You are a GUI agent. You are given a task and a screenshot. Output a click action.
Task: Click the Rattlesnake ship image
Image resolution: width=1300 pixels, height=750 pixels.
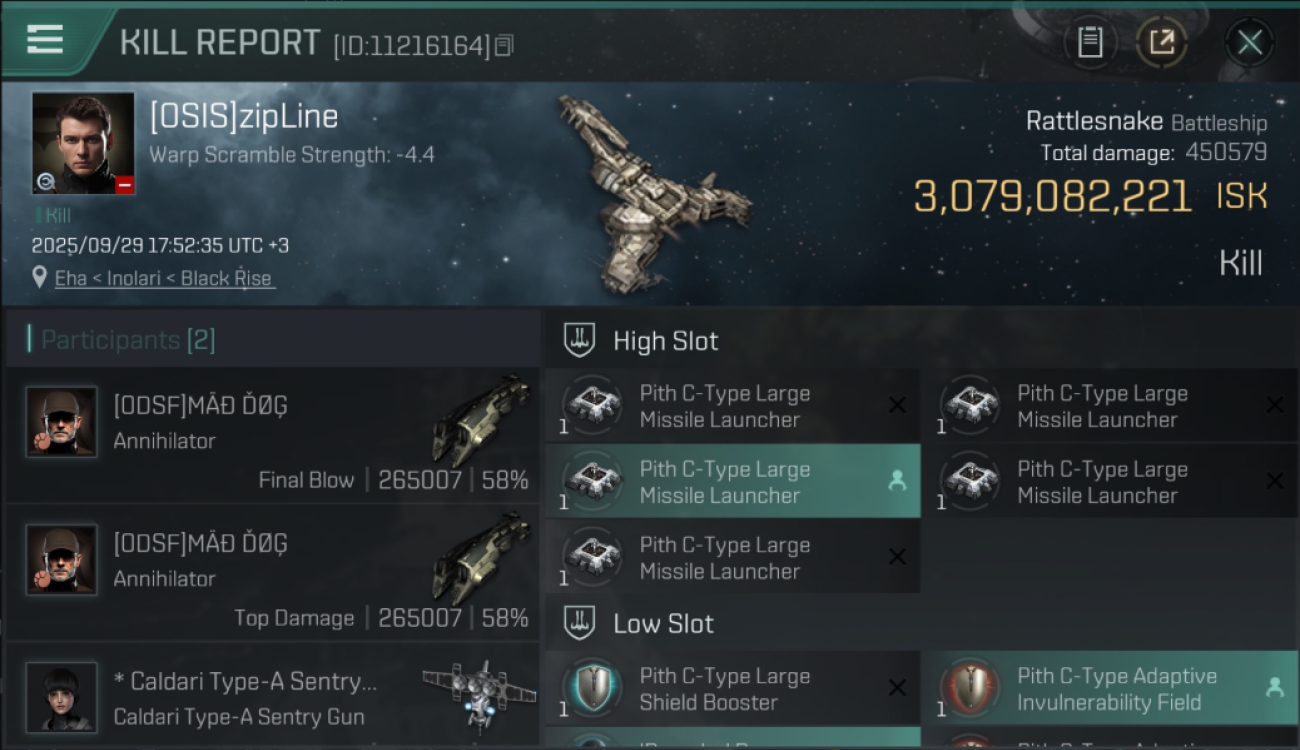click(650, 195)
